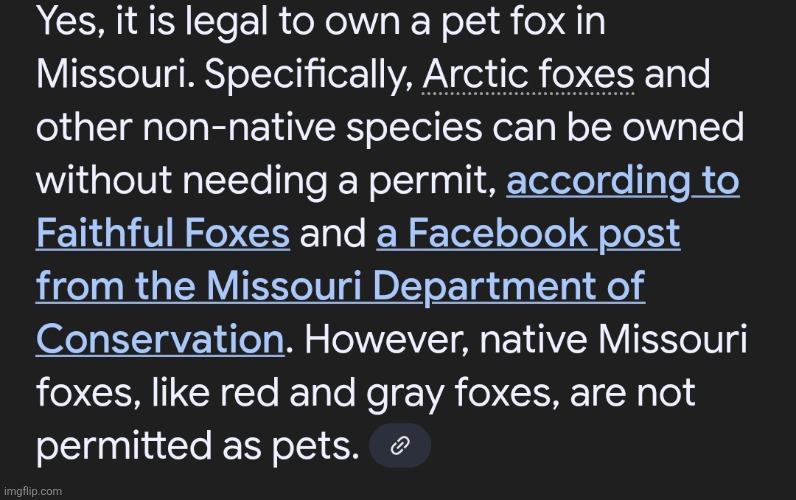Click the word 'Specifically,' in the answer
Viewport: 796px width, 500px height.
tap(309, 75)
